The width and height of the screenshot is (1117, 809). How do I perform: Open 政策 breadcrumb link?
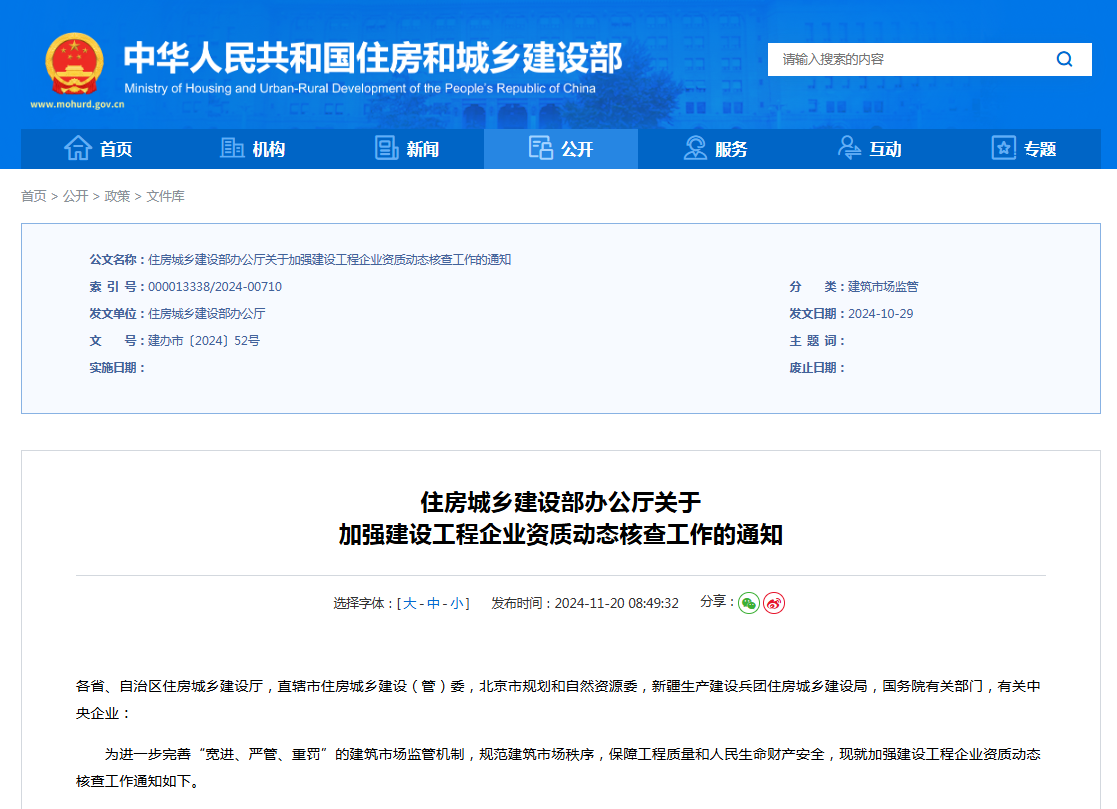(117, 196)
